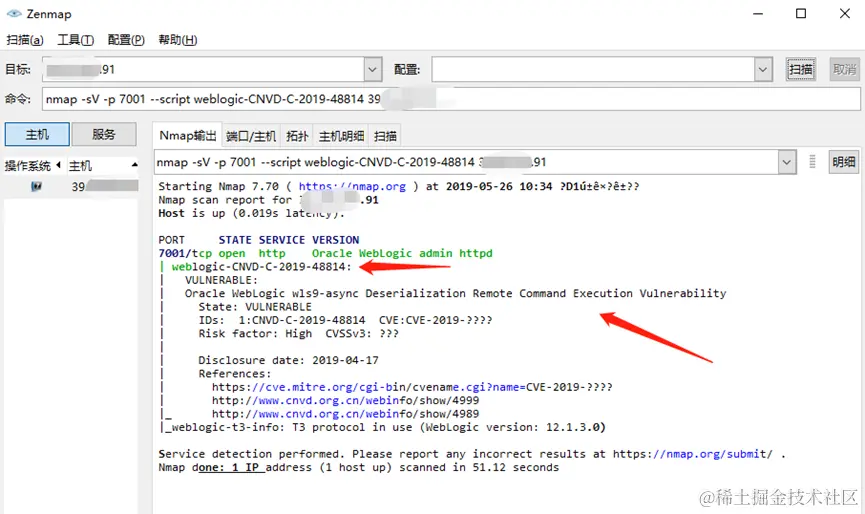Open the 配置(P) menu
The width and height of the screenshot is (865, 514).
click(x=126, y=40)
